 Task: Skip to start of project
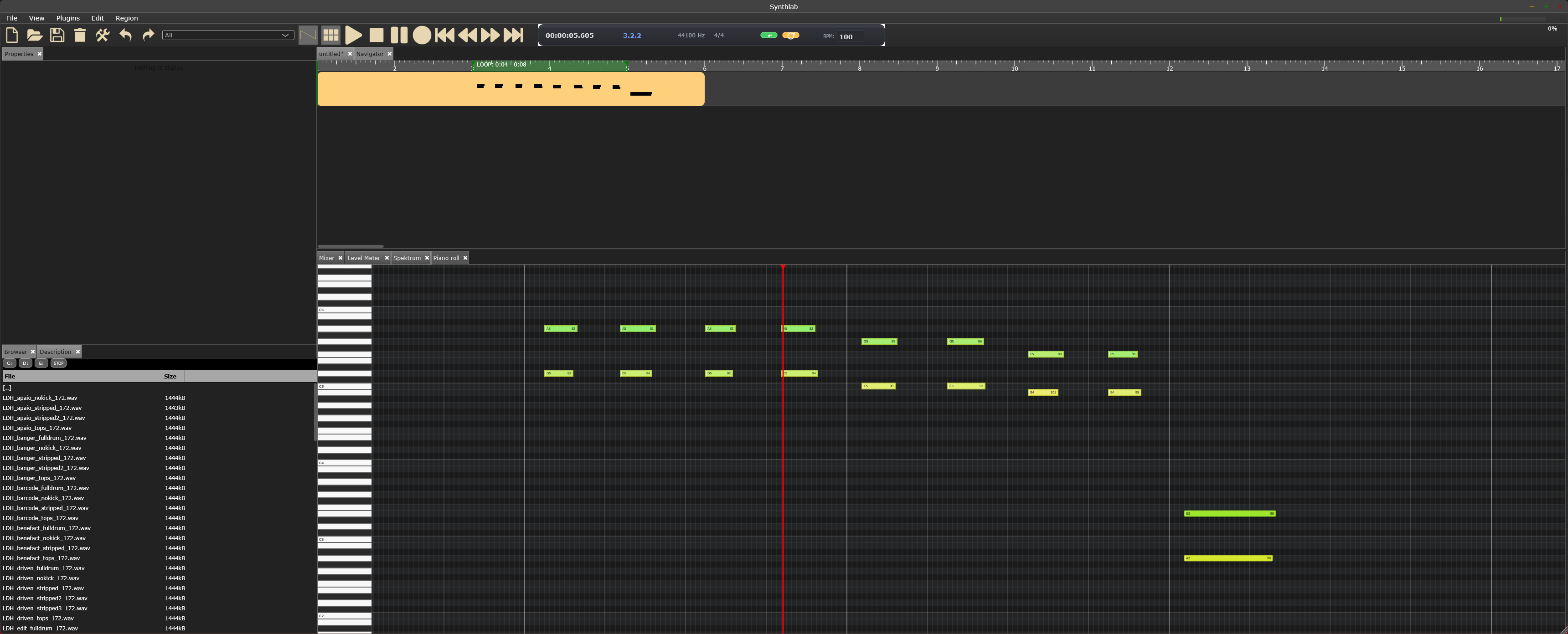pos(444,35)
